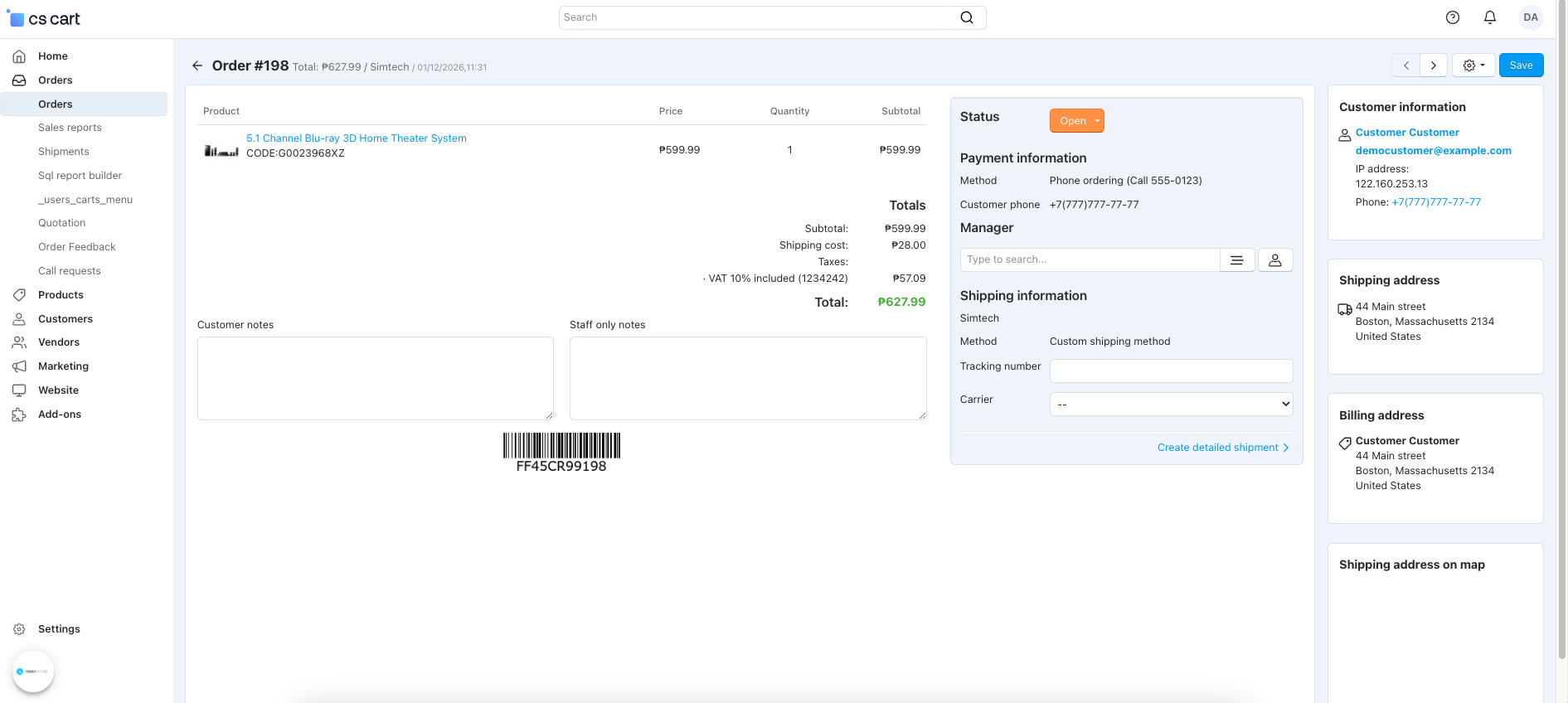Click the back arrow beside Order #198

click(x=197, y=65)
